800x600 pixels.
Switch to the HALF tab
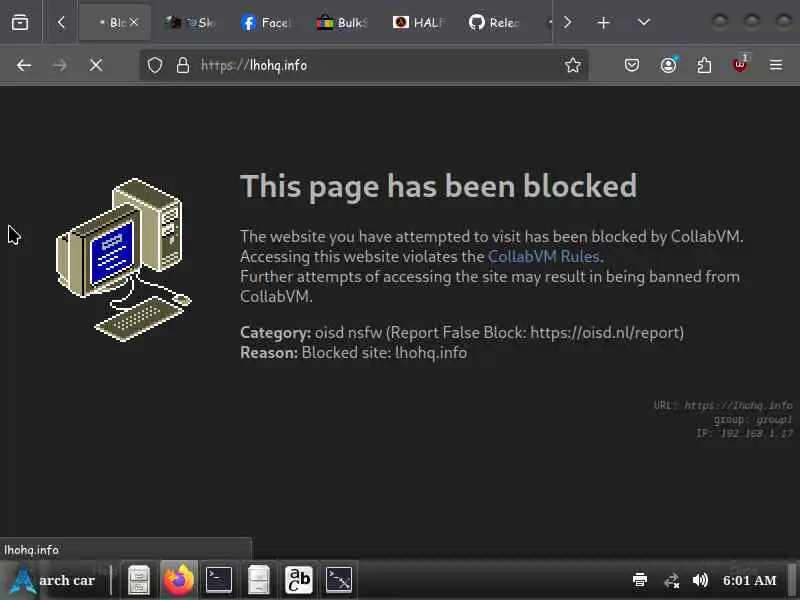point(418,22)
